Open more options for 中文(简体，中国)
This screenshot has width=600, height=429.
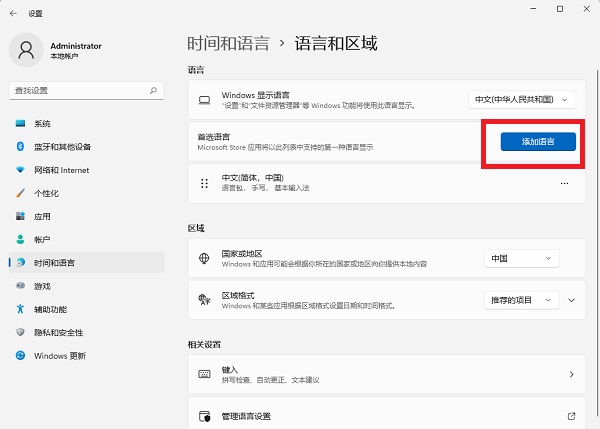564,184
